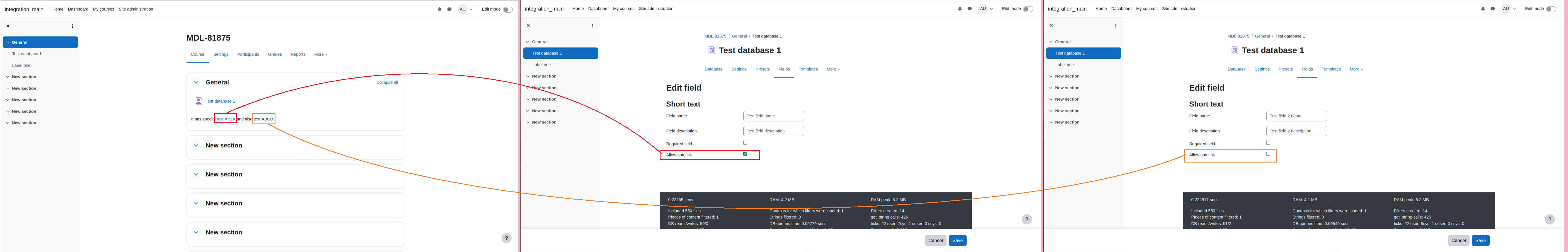The height and width of the screenshot is (252, 1568).
Task: Follow the autolinked 'text XYZK' link in the label
Action: 226,119
